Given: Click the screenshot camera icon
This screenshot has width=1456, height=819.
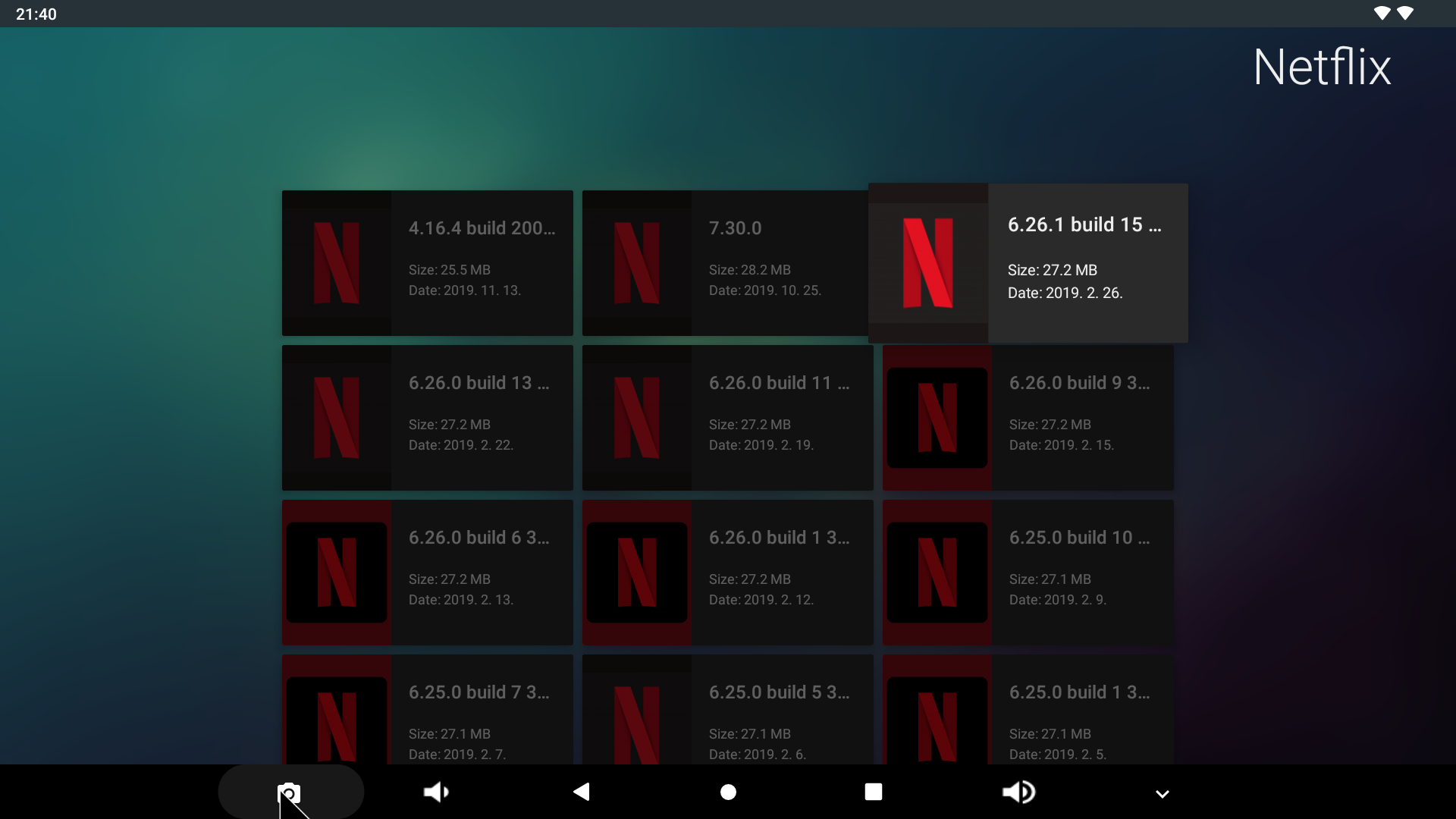Looking at the screenshot, I should click(x=289, y=792).
